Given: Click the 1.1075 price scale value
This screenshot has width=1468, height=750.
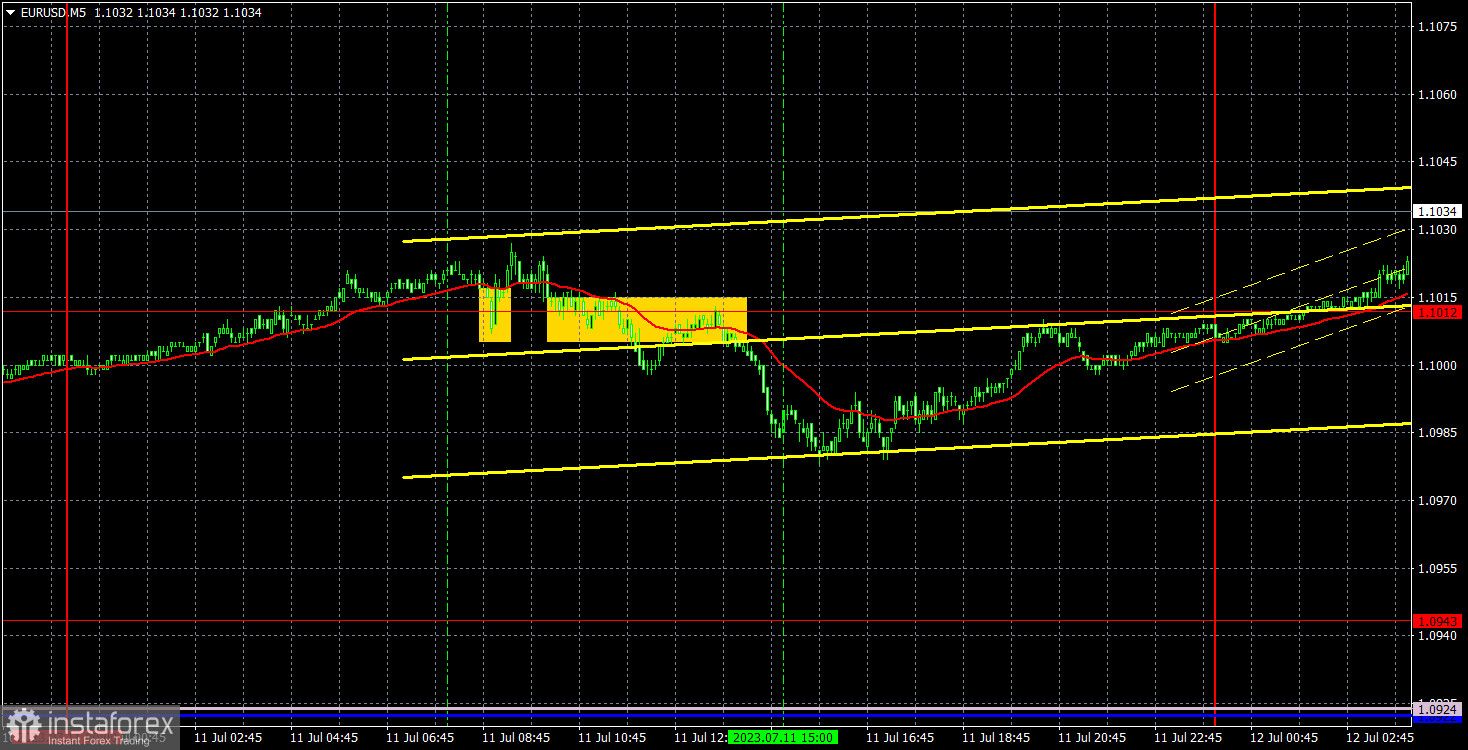Looking at the screenshot, I should tap(1437, 27).
